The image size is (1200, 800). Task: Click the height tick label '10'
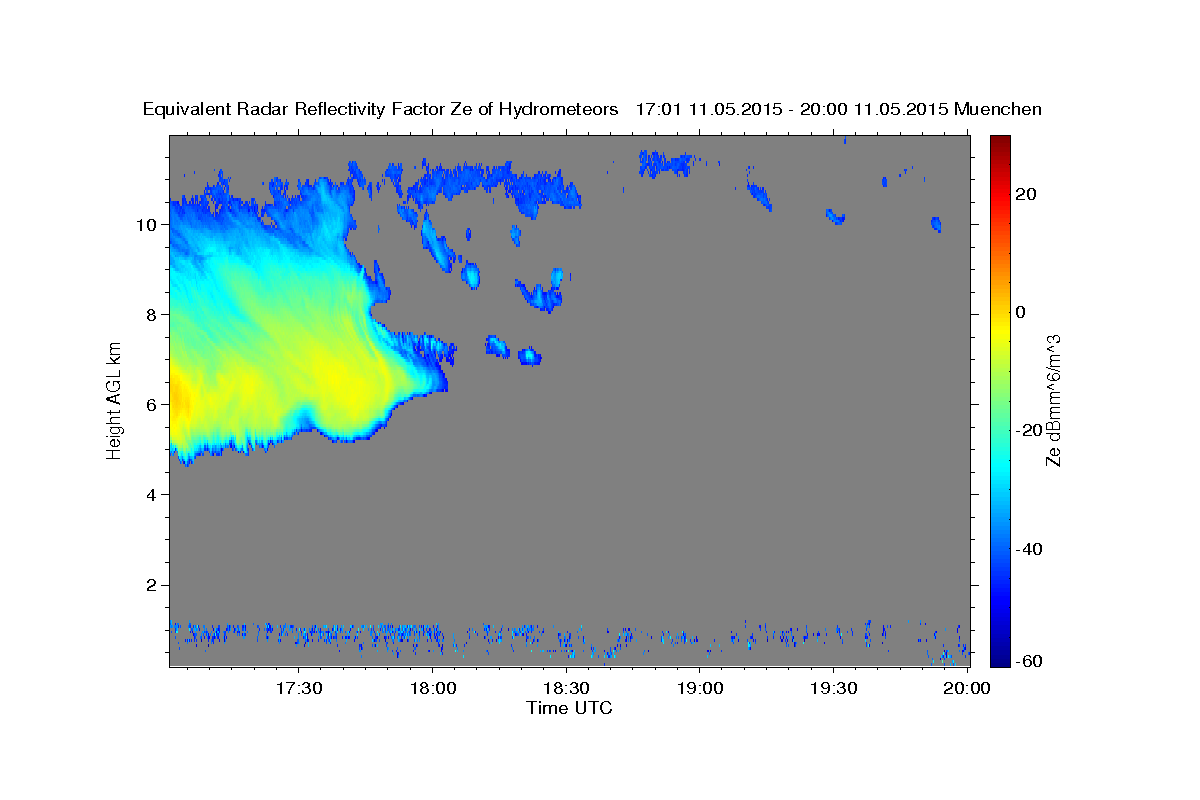pyautogui.click(x=147, y=224)
